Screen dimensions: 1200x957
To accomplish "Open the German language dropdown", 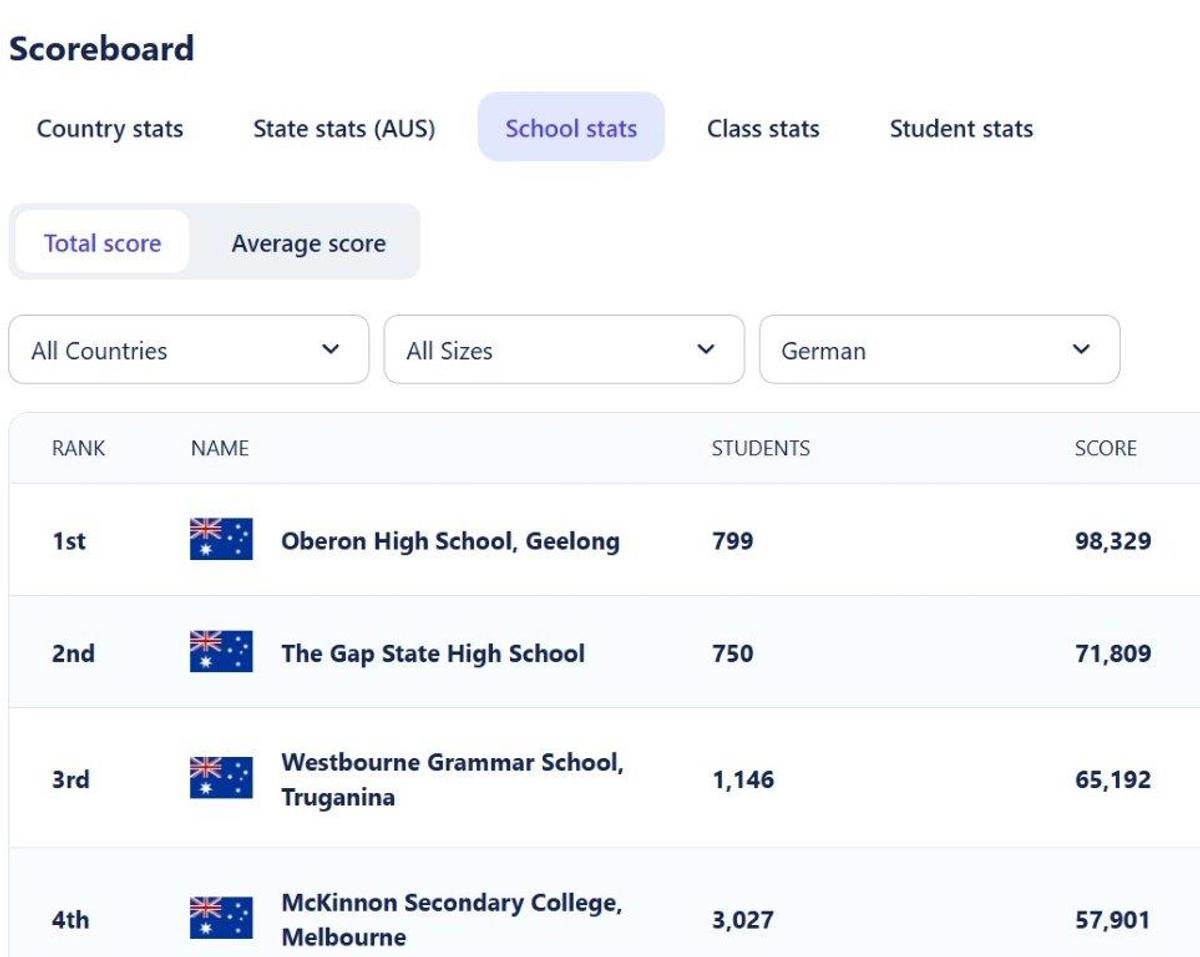I will click(939, 350).
